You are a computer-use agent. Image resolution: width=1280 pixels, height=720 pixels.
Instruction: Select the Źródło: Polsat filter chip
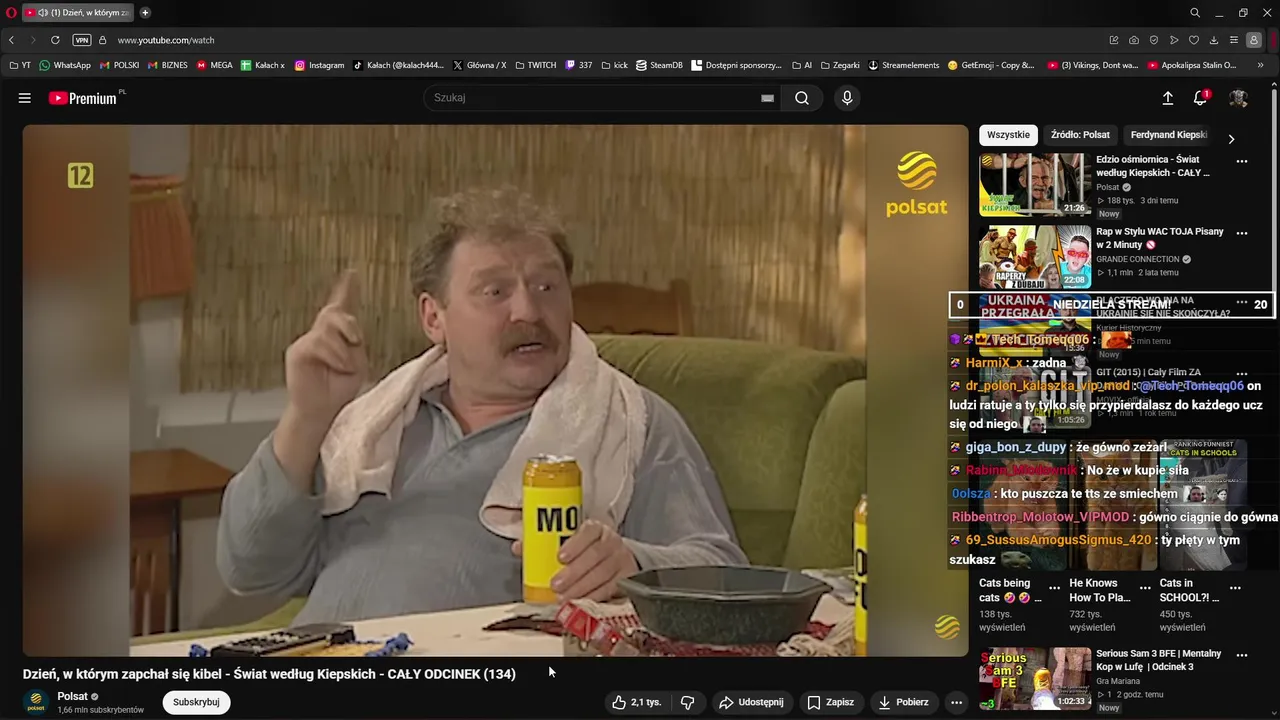1080,135
